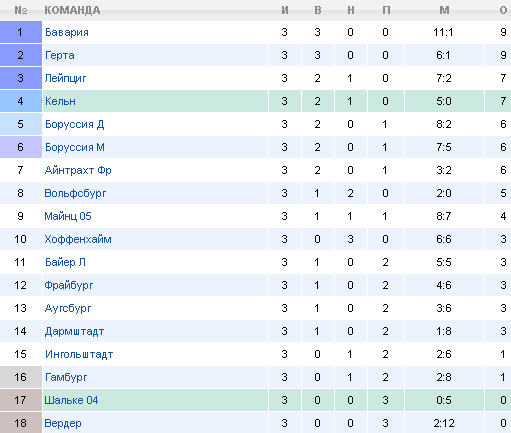511x433 pixels.
Task: Open the Шальке 04 team link
Action: [x=71, y=400]
